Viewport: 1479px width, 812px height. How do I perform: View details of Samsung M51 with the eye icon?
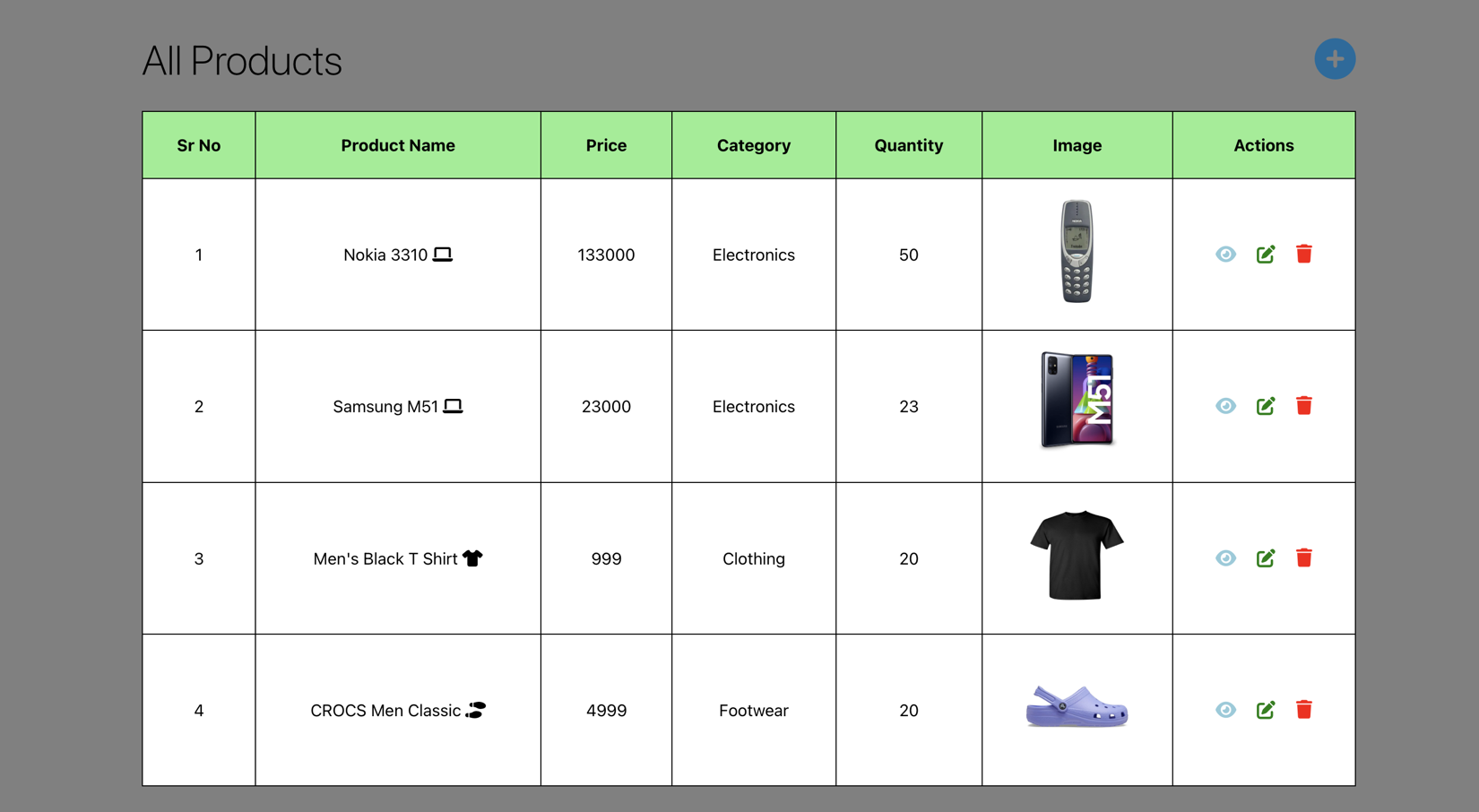(1225, 406)
